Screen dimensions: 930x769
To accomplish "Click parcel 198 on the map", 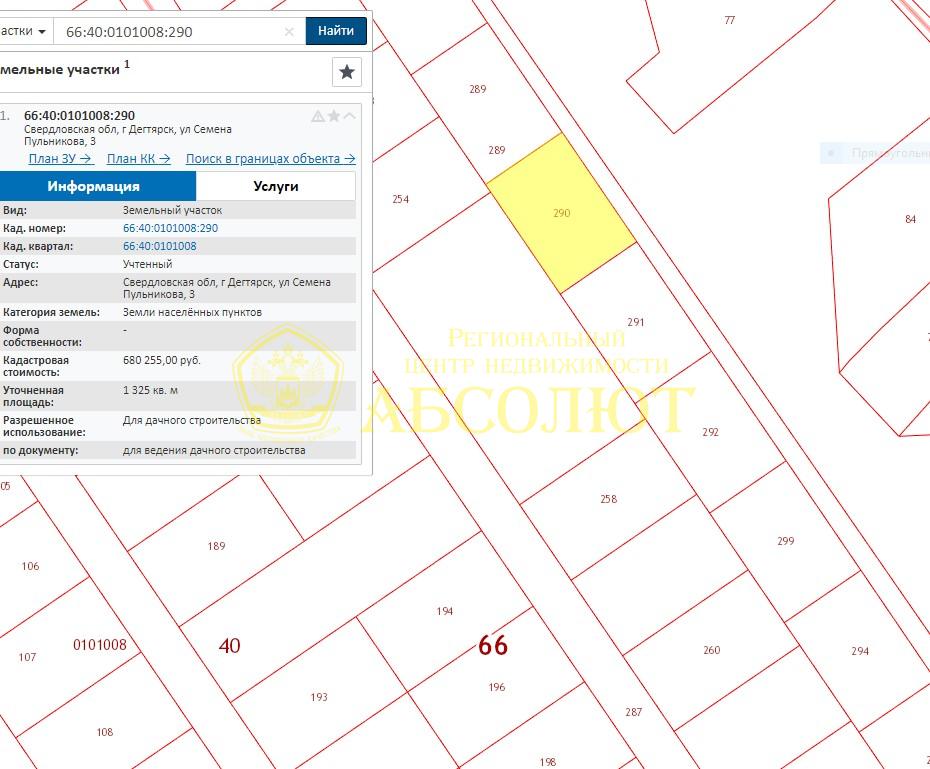I will pos(548,762).
